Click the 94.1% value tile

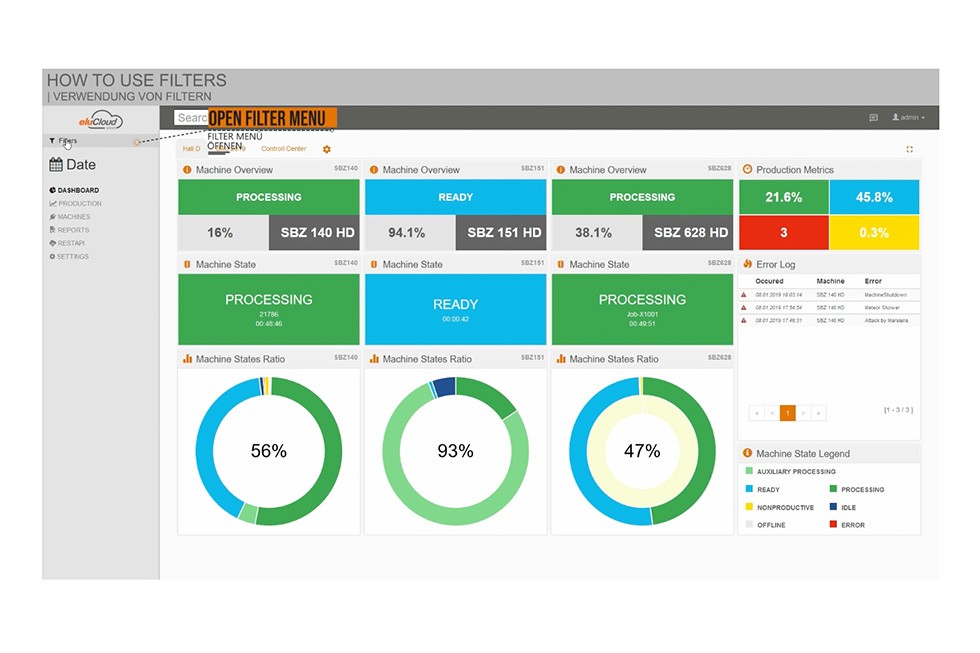click(x=410, y=232)
